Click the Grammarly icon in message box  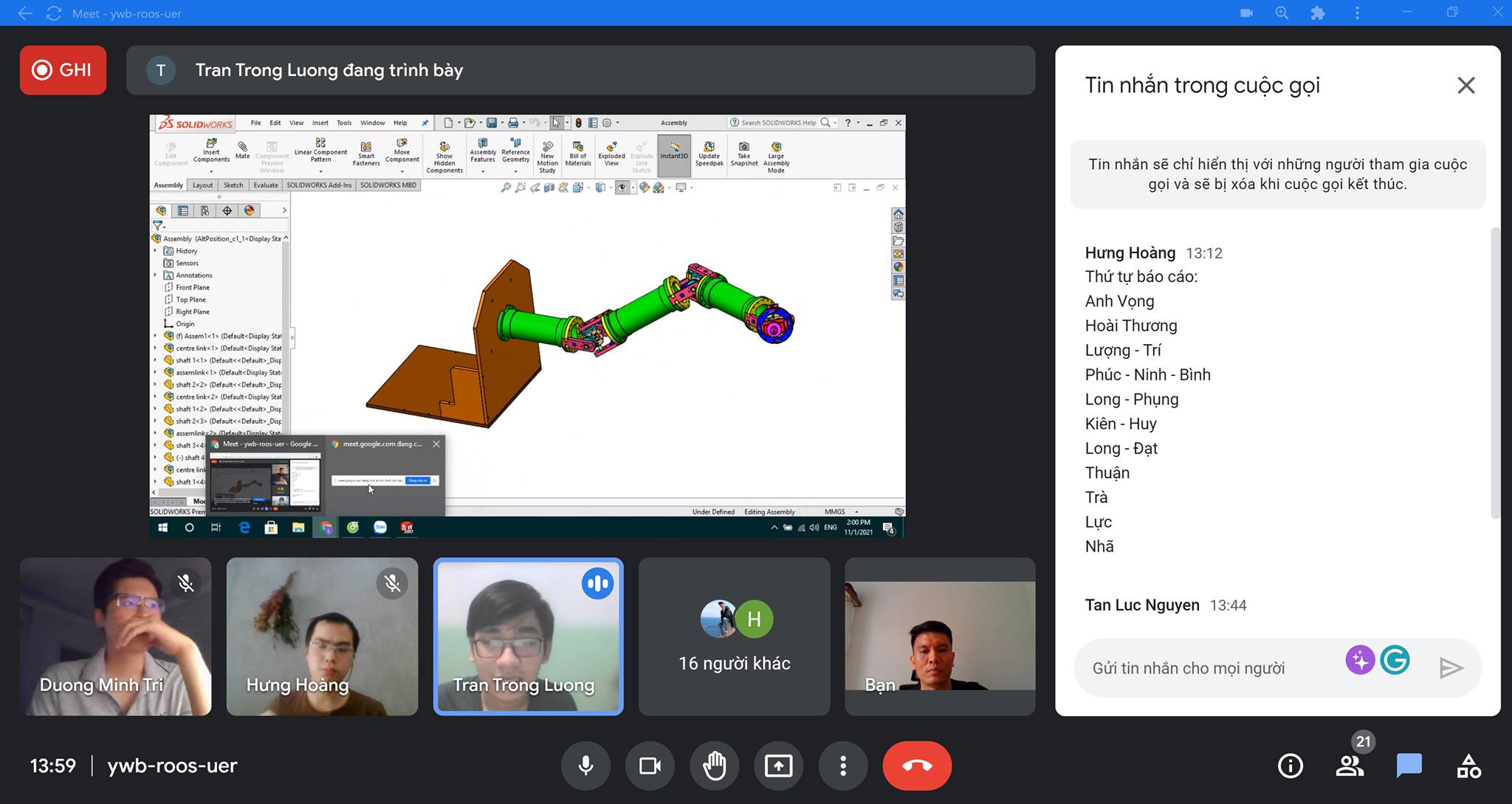1395,660
